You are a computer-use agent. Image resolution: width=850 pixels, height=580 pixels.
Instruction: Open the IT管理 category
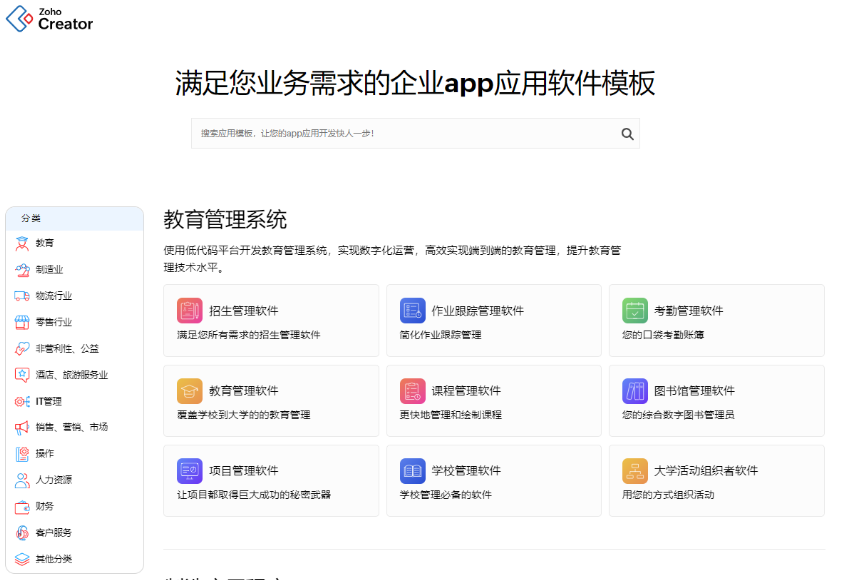point(46,400)
